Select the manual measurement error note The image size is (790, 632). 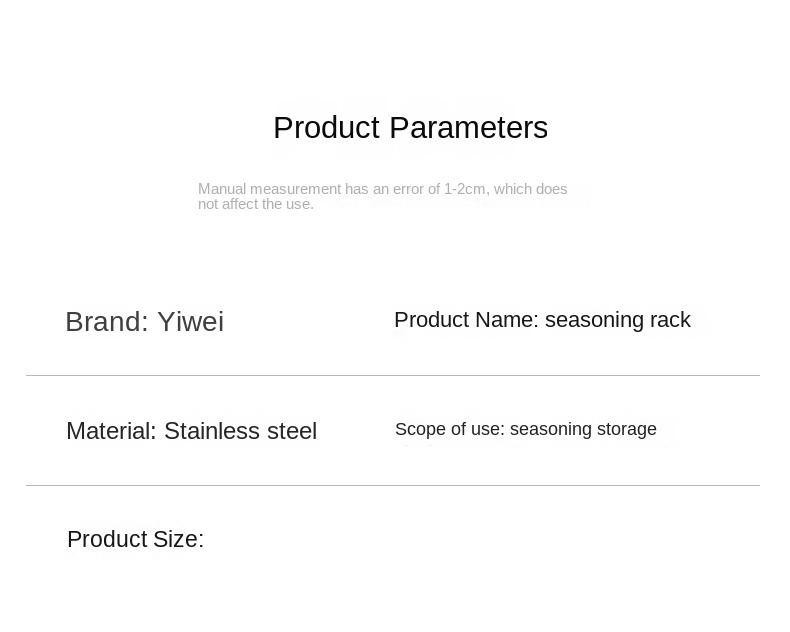382,196
